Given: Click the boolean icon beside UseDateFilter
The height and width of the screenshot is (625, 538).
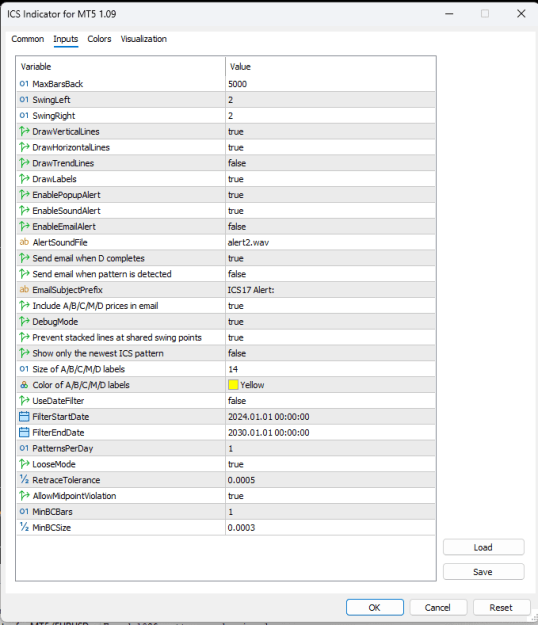Looking at the screenshot, I should (24, 401).
